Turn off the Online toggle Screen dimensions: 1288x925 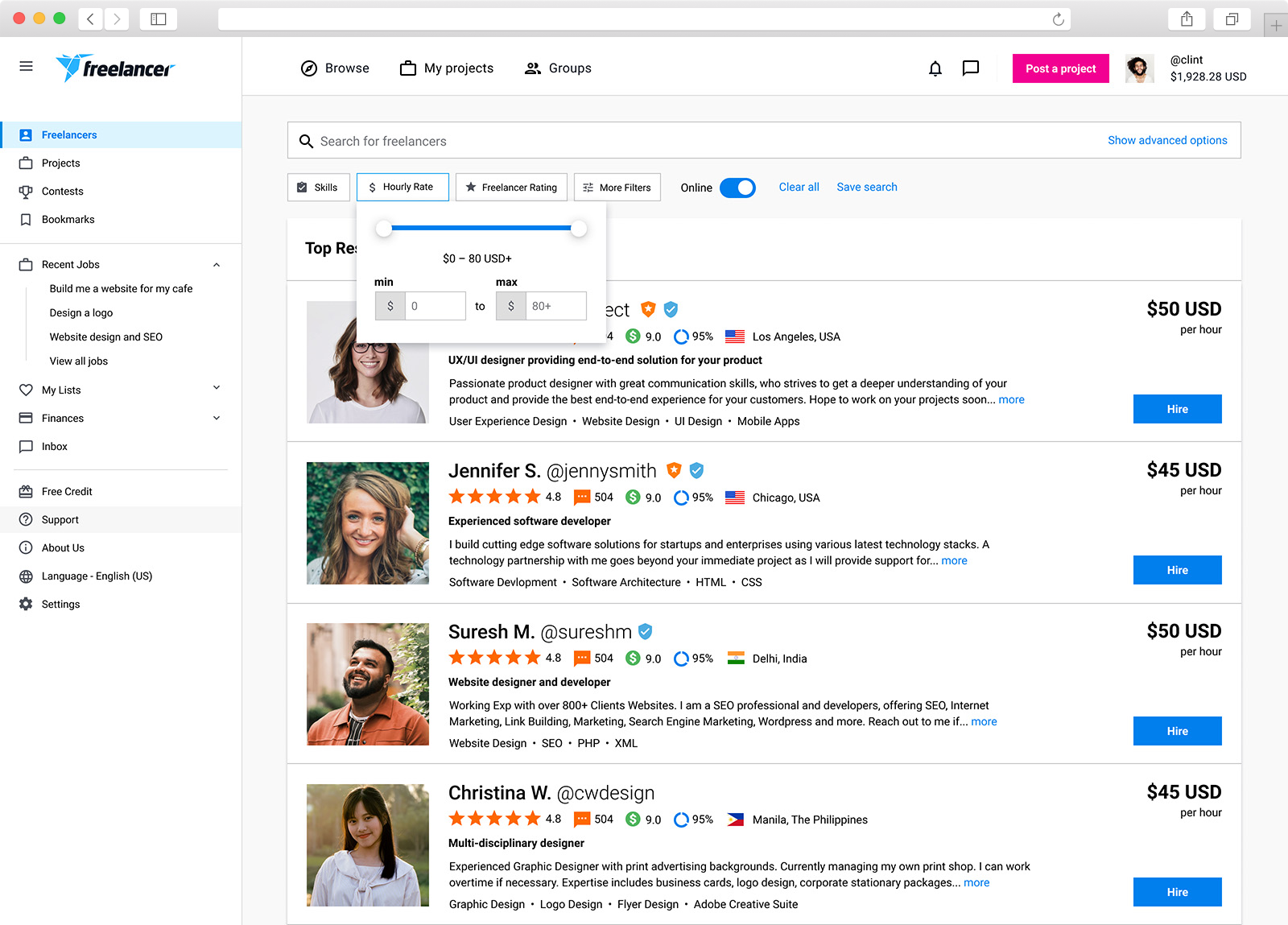(737, 188)
